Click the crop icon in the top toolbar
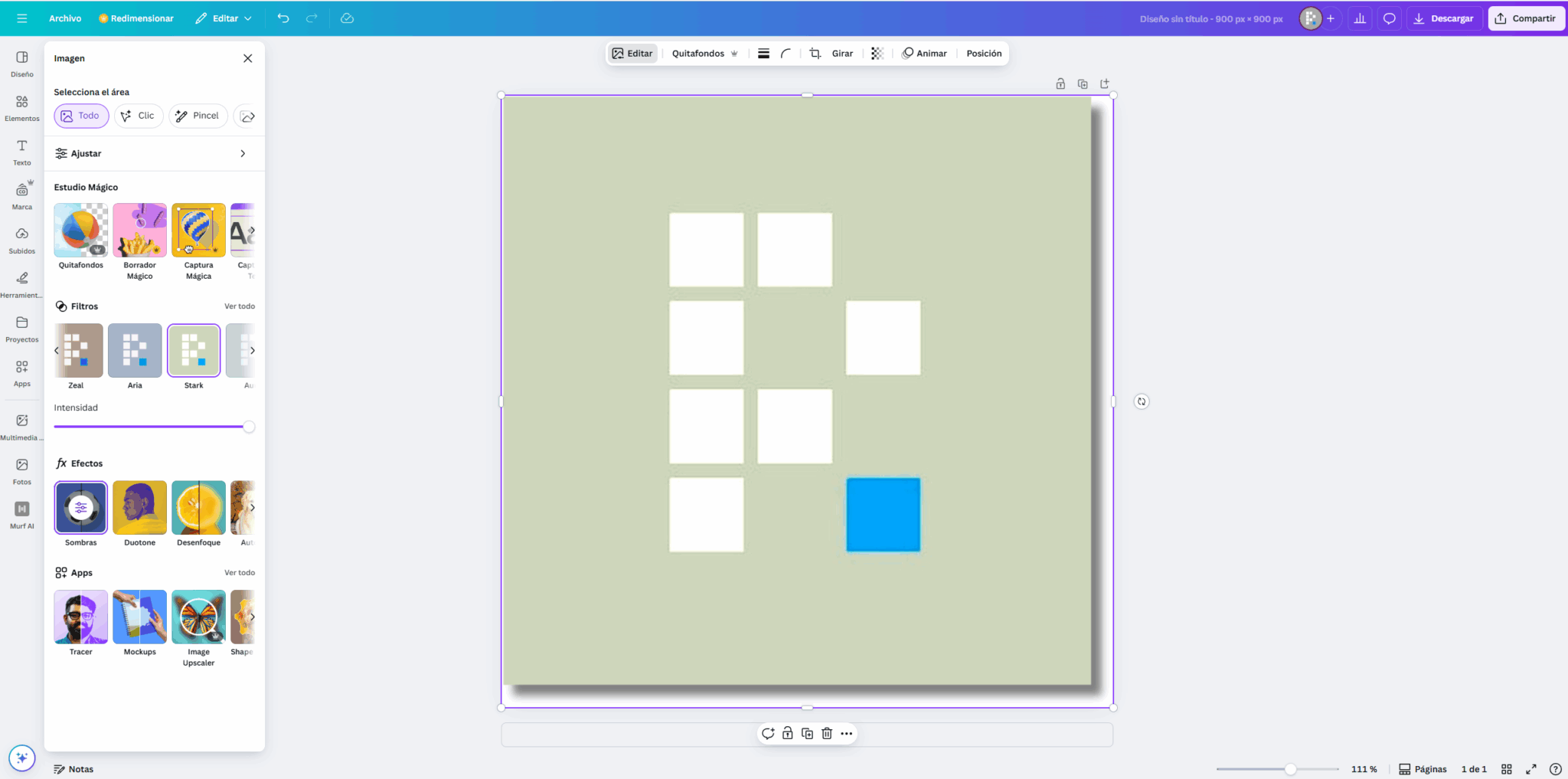Screen dimensions: 1568x779 point(815,53)
